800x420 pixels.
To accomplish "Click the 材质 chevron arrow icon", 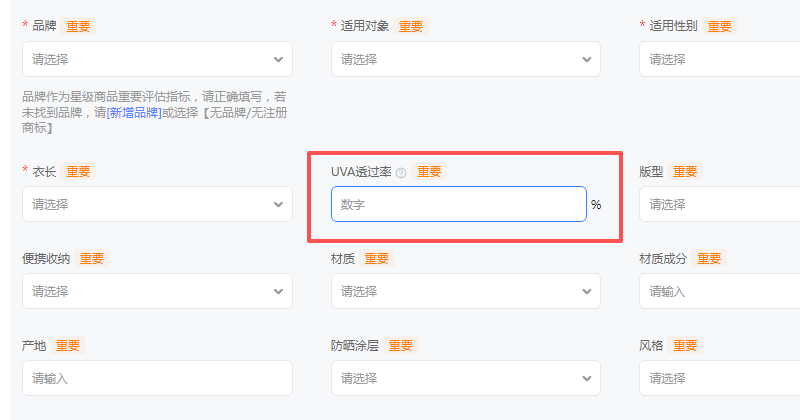I will (586, 292).
